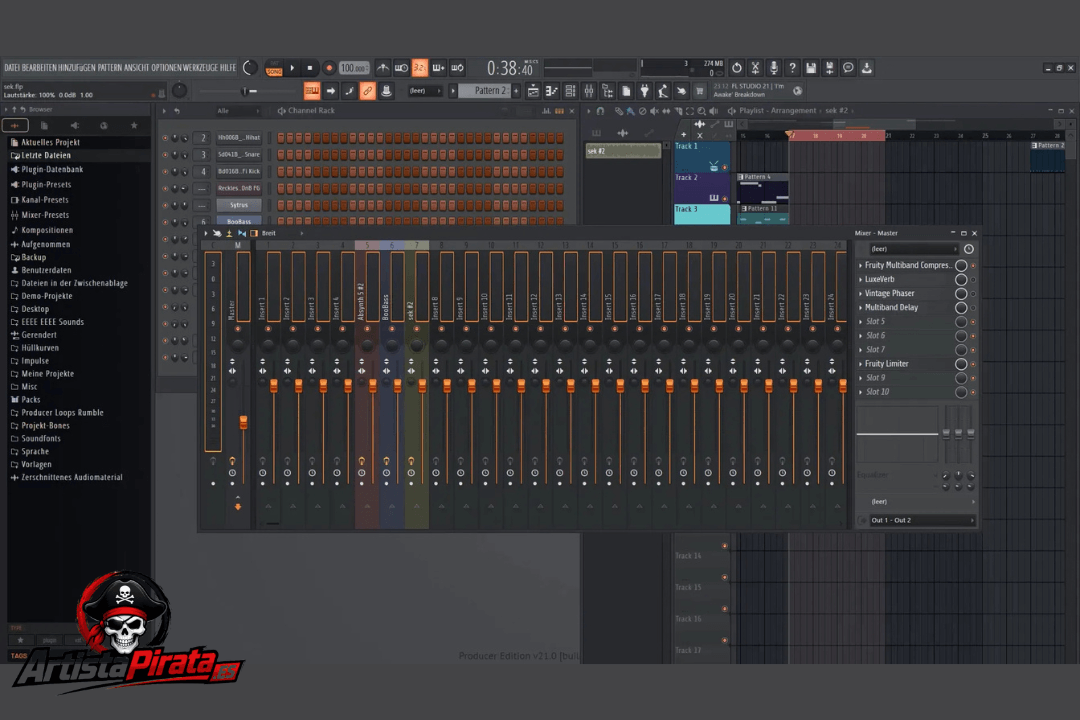Enable the 3.2 countdown before recording
The height and width of the screenshot is (720, 1080).
419,68
